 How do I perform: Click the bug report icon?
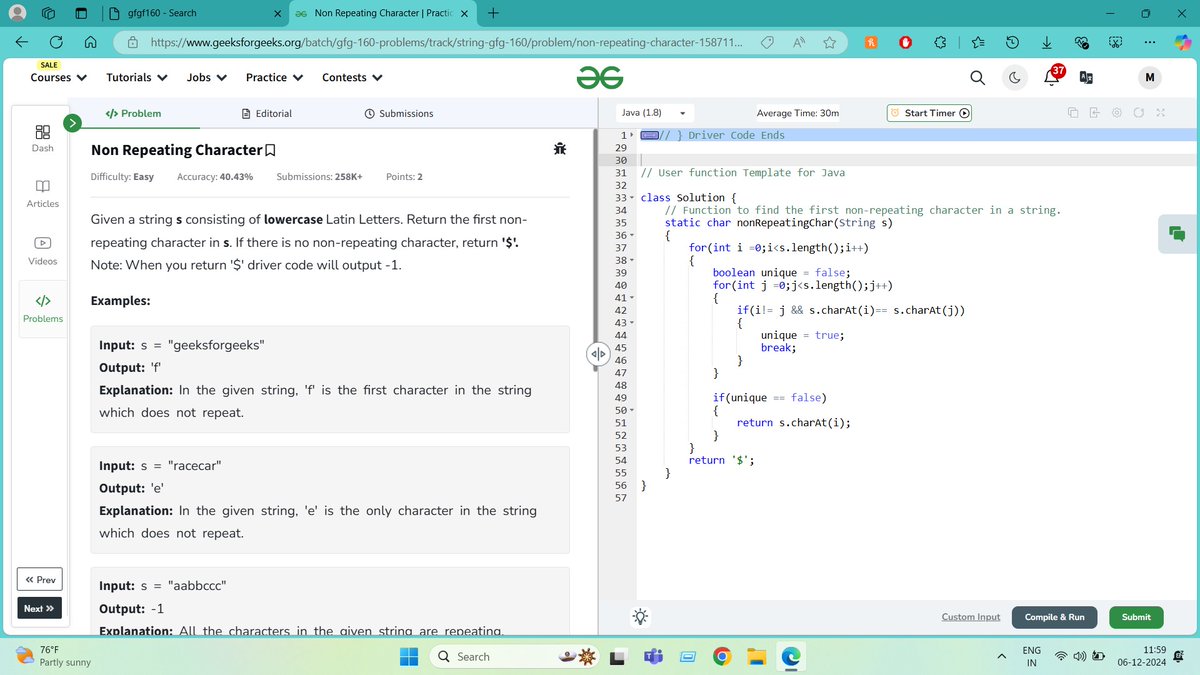(559, 149)
